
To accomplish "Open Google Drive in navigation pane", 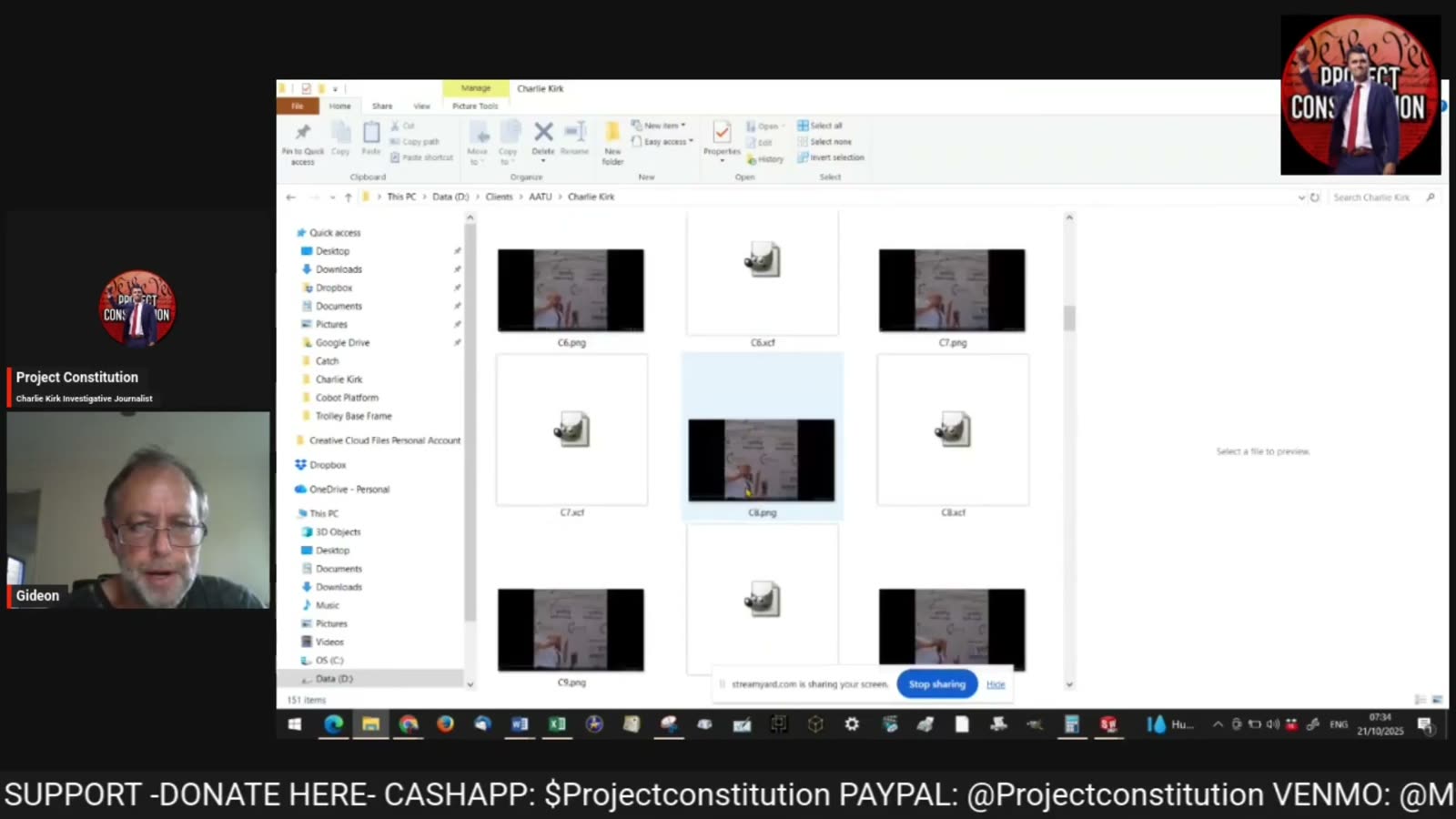I will coord(342,343).
